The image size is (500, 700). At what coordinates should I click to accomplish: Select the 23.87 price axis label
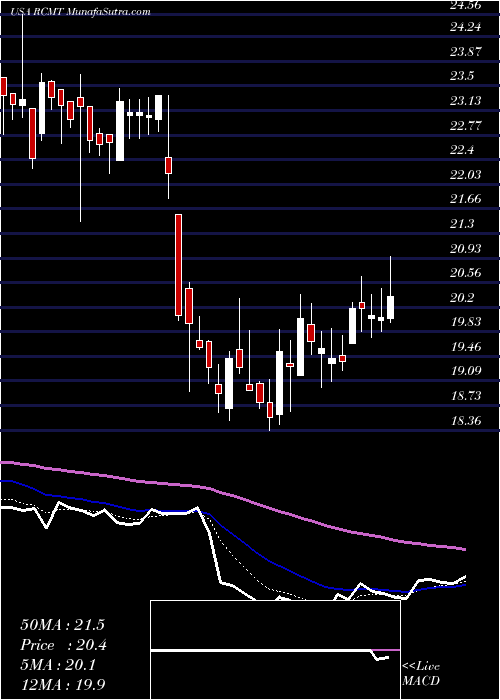(x=466, y=52)
